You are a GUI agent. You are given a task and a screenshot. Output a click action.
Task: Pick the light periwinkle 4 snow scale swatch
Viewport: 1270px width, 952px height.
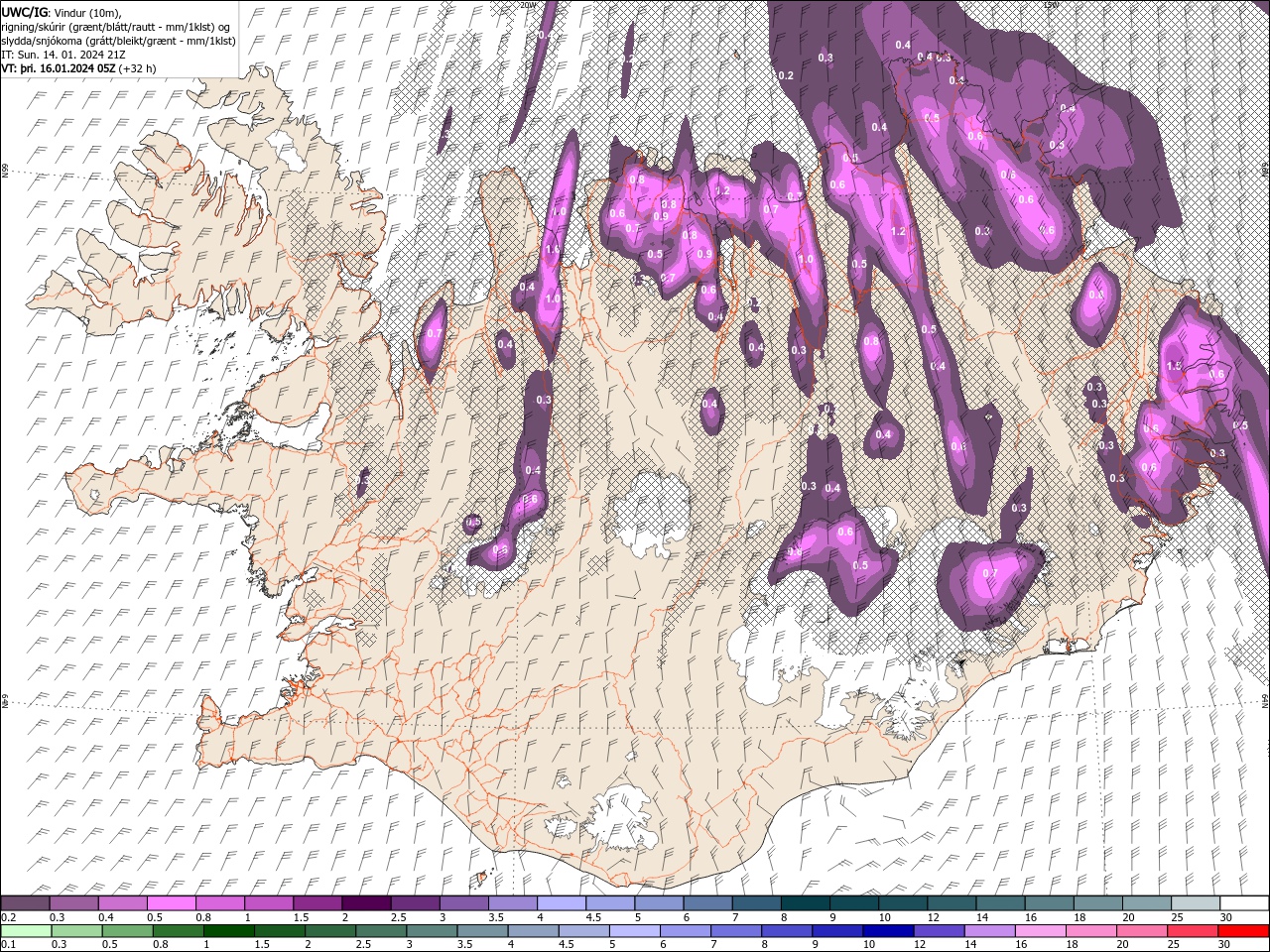(x=561, y=903)
